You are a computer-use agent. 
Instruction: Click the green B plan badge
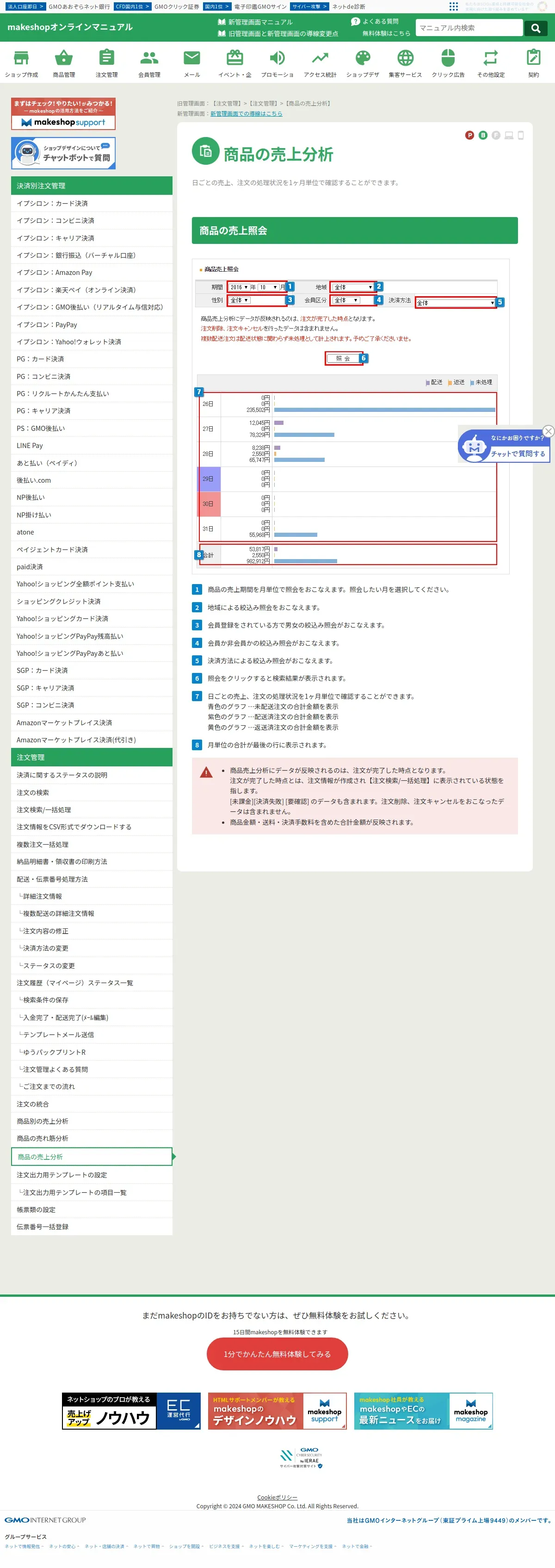pos(483,135)
